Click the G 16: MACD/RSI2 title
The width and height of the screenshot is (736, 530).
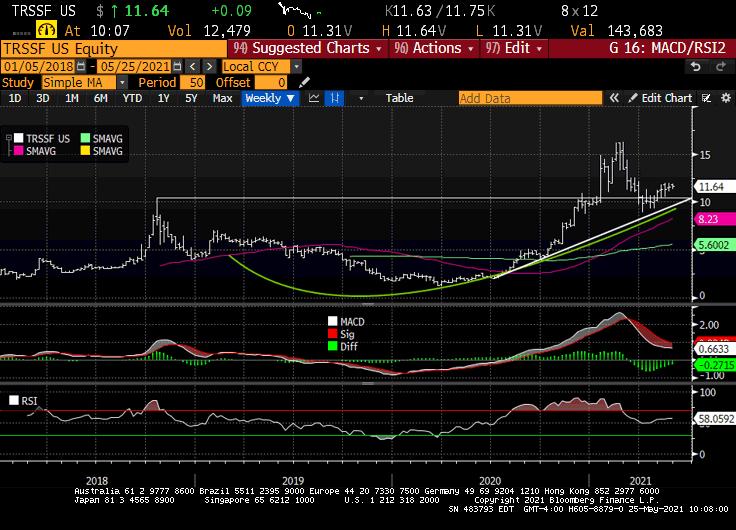(x=667, y=48)
